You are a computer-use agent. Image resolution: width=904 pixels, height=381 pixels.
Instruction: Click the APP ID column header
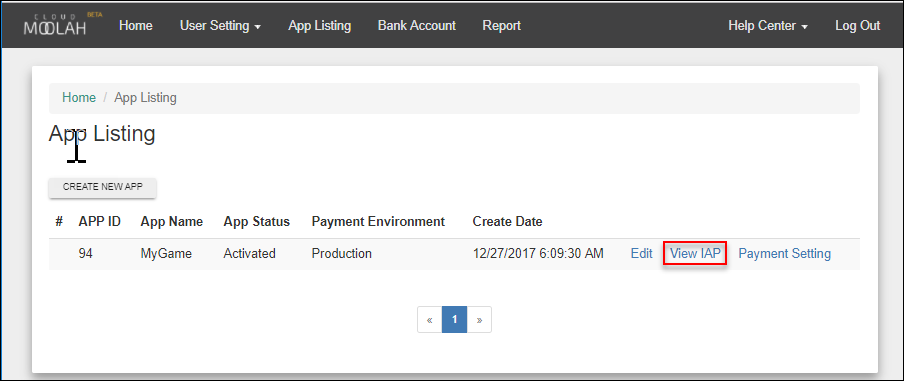tap(100, 222)
